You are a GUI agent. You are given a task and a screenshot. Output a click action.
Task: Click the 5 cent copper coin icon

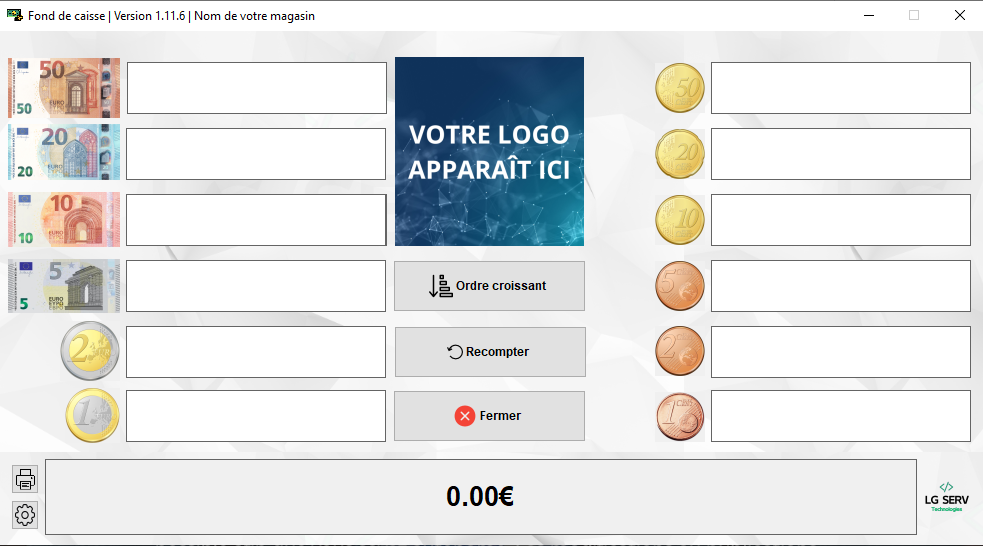coord(680,286)
